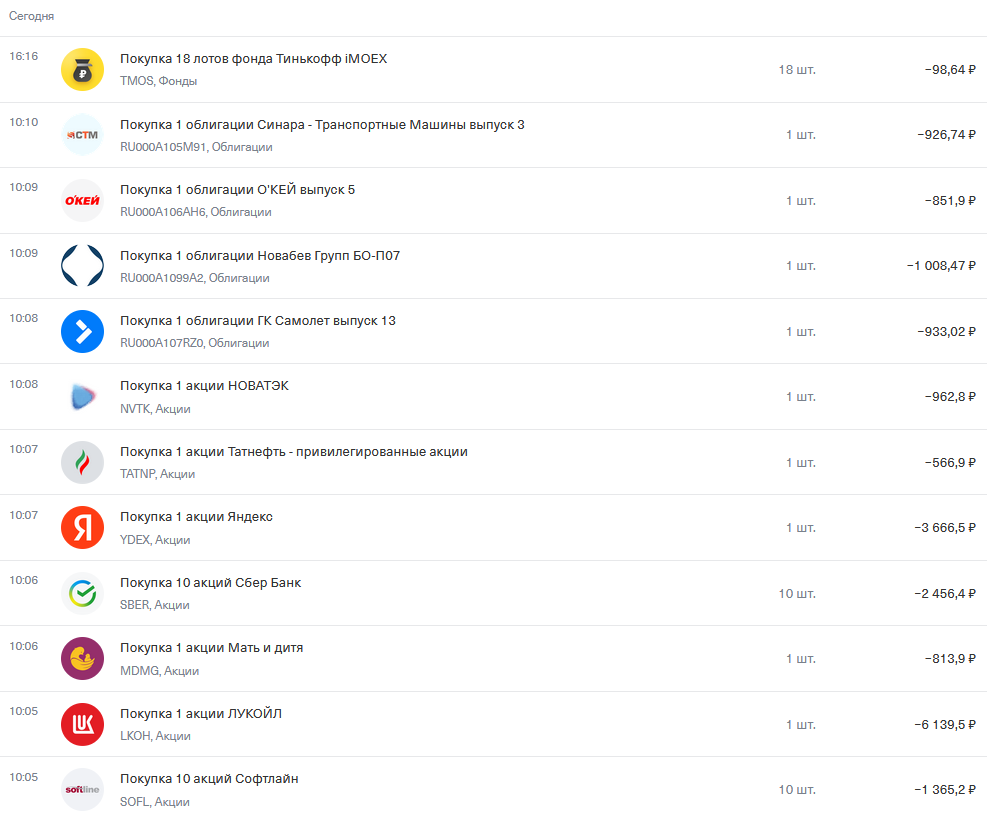Open 'Покупка 10 акций Сбер Банк' title

[x=210, y=583]
